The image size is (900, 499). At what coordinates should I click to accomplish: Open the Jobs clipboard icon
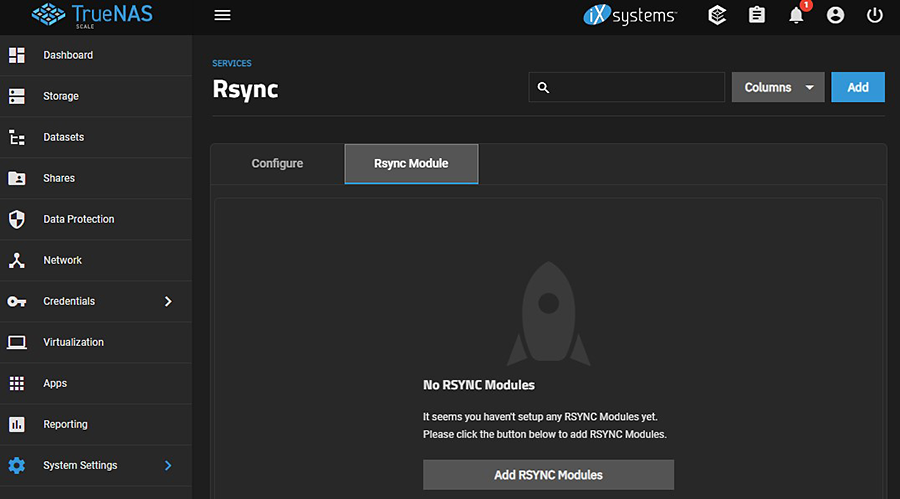(757, 15)
